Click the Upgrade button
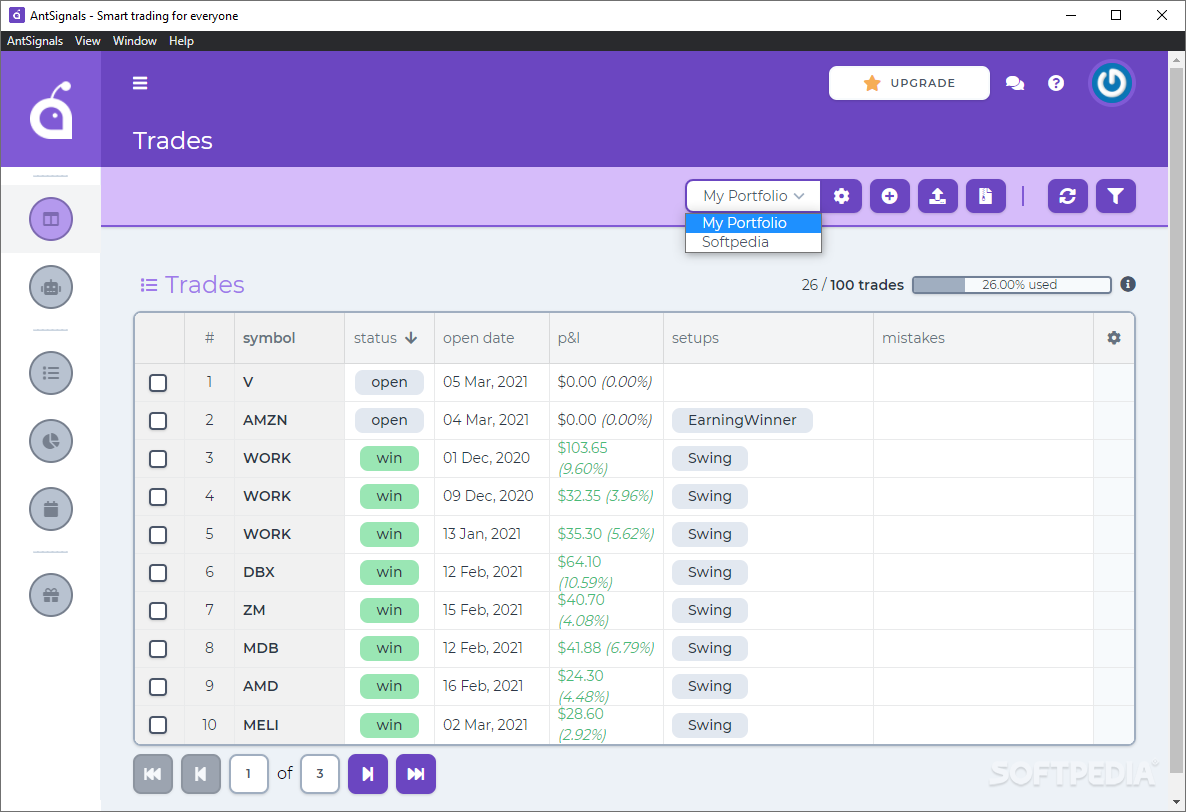 tap(909, 83)
